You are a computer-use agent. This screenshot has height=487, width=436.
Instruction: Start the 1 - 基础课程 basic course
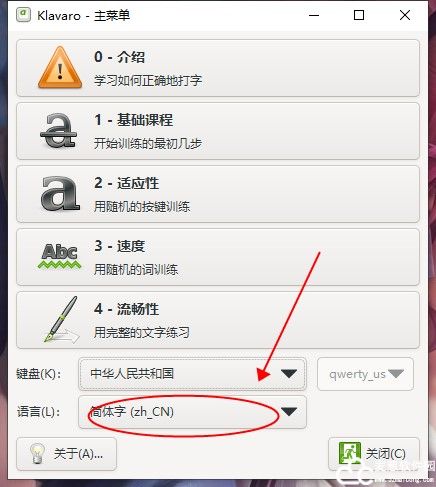218,131
